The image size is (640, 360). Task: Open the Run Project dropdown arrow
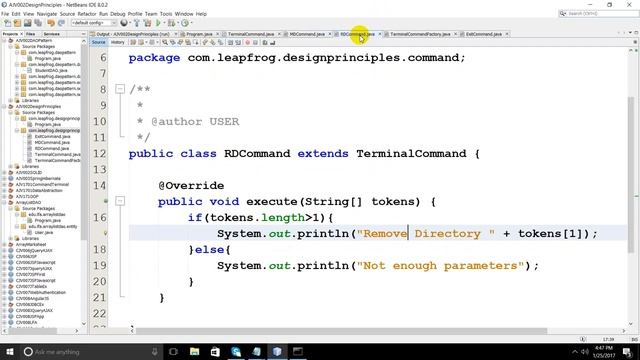[164, 23]
